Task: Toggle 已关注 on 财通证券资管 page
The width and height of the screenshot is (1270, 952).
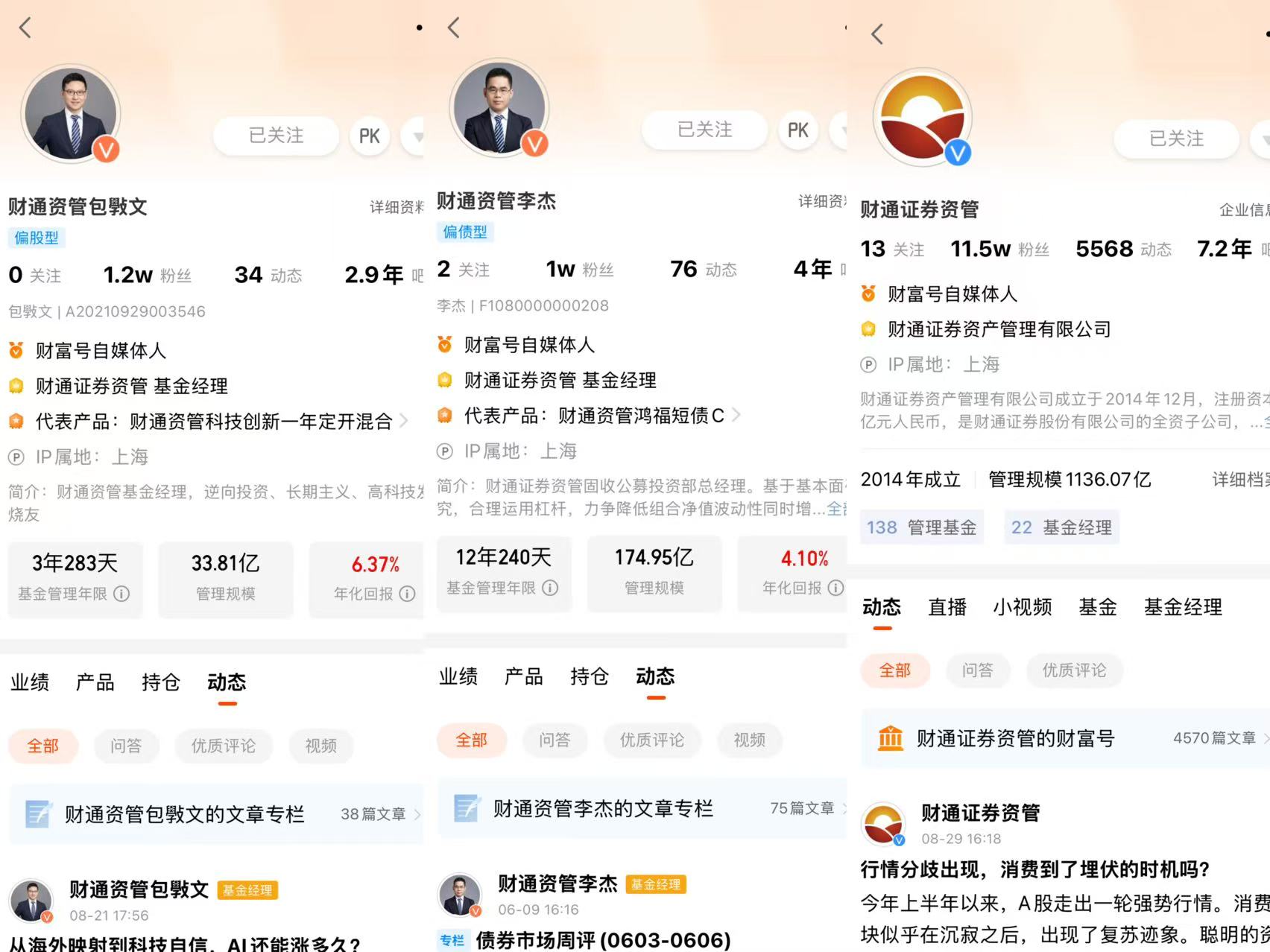Action: 1176,139
